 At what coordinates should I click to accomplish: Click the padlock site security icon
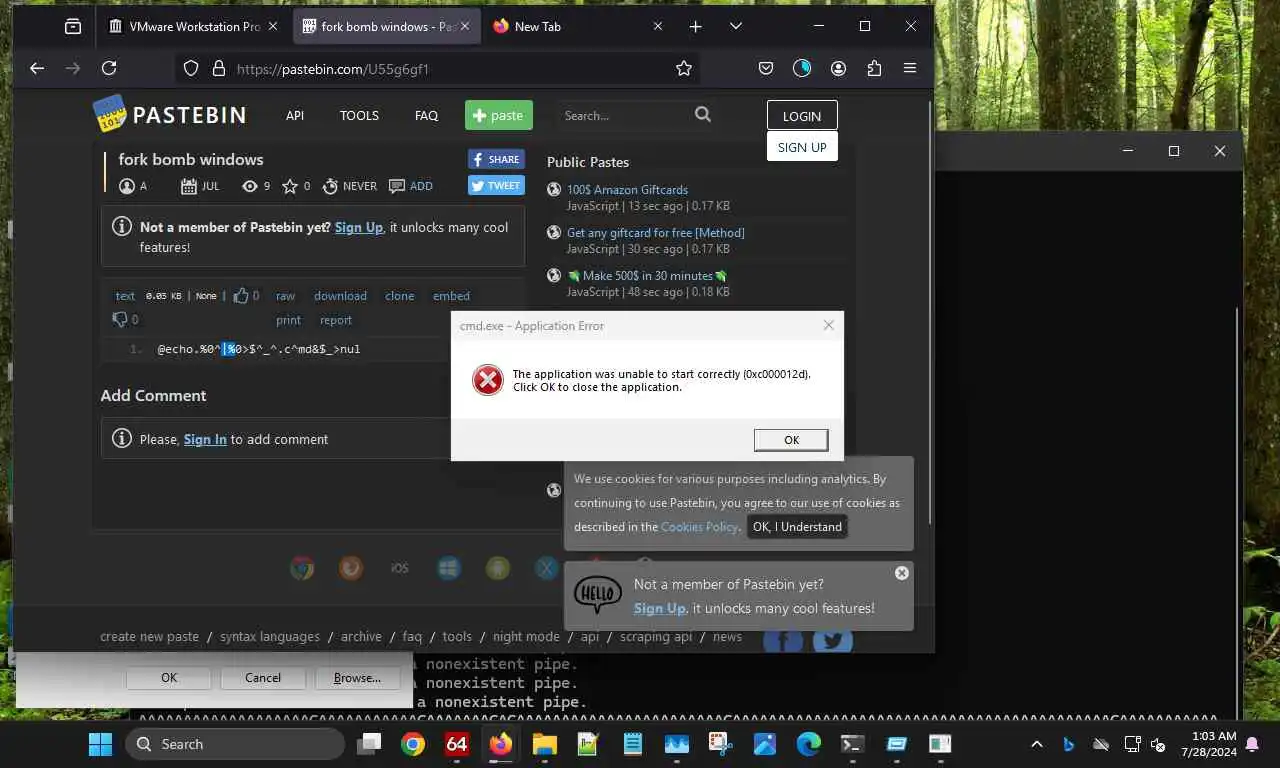(x=219, y=68)
